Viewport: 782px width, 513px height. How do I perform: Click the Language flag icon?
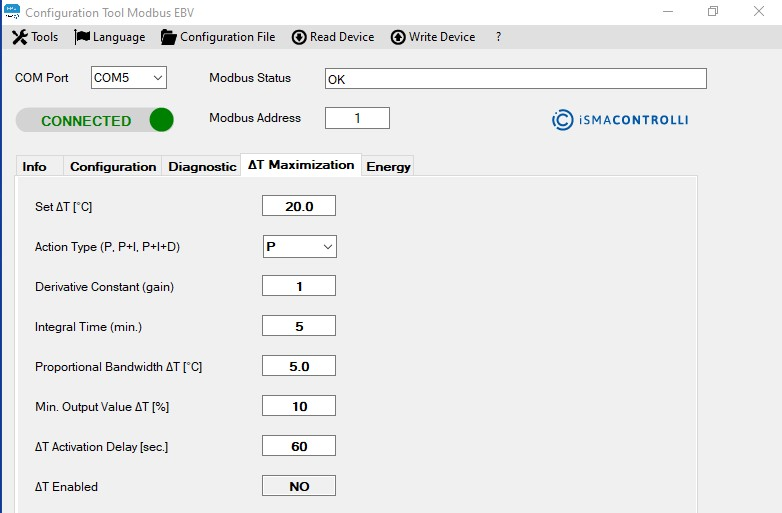82,37
